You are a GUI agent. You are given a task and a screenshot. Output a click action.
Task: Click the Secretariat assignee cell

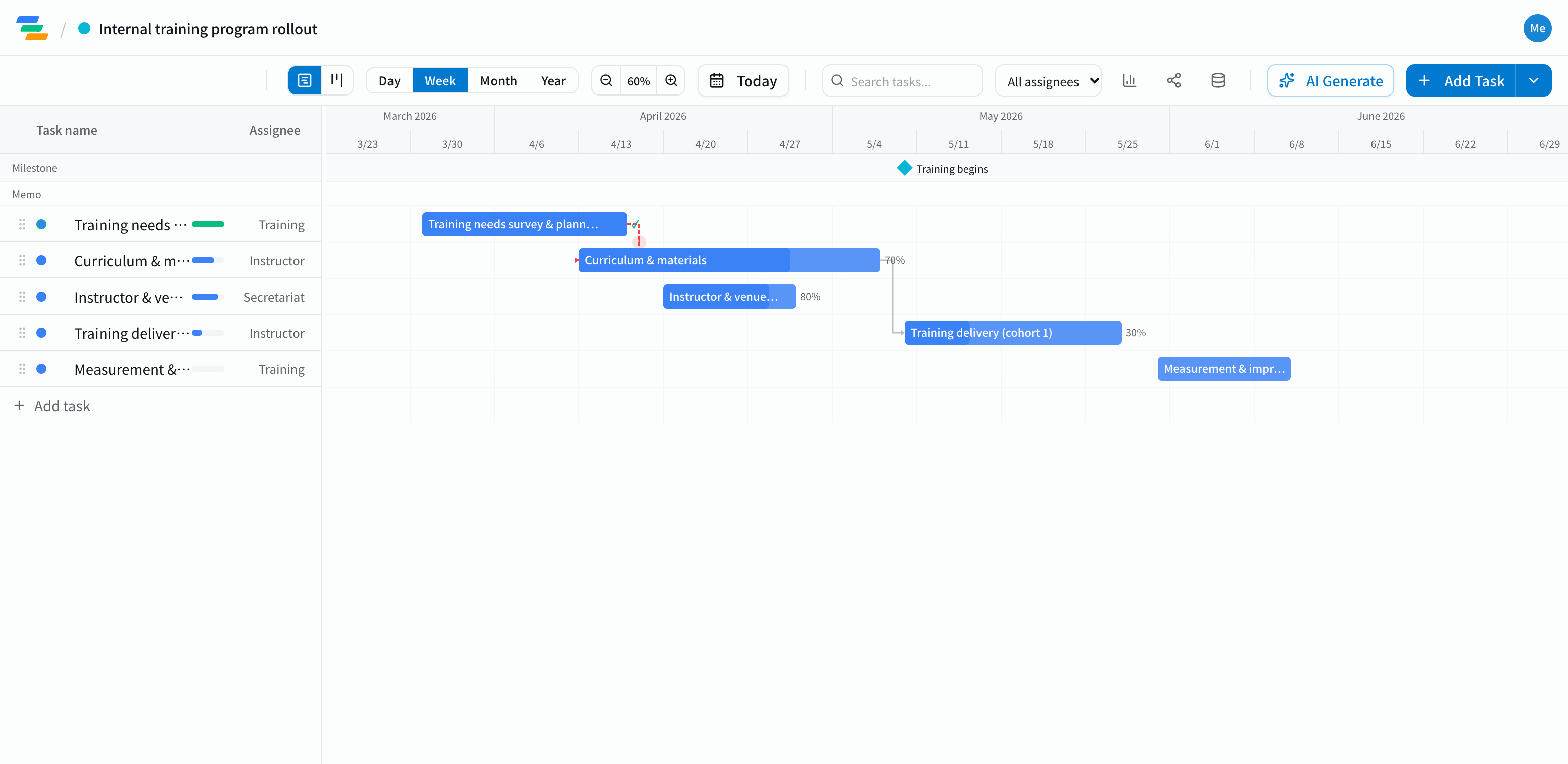(273, 297)
